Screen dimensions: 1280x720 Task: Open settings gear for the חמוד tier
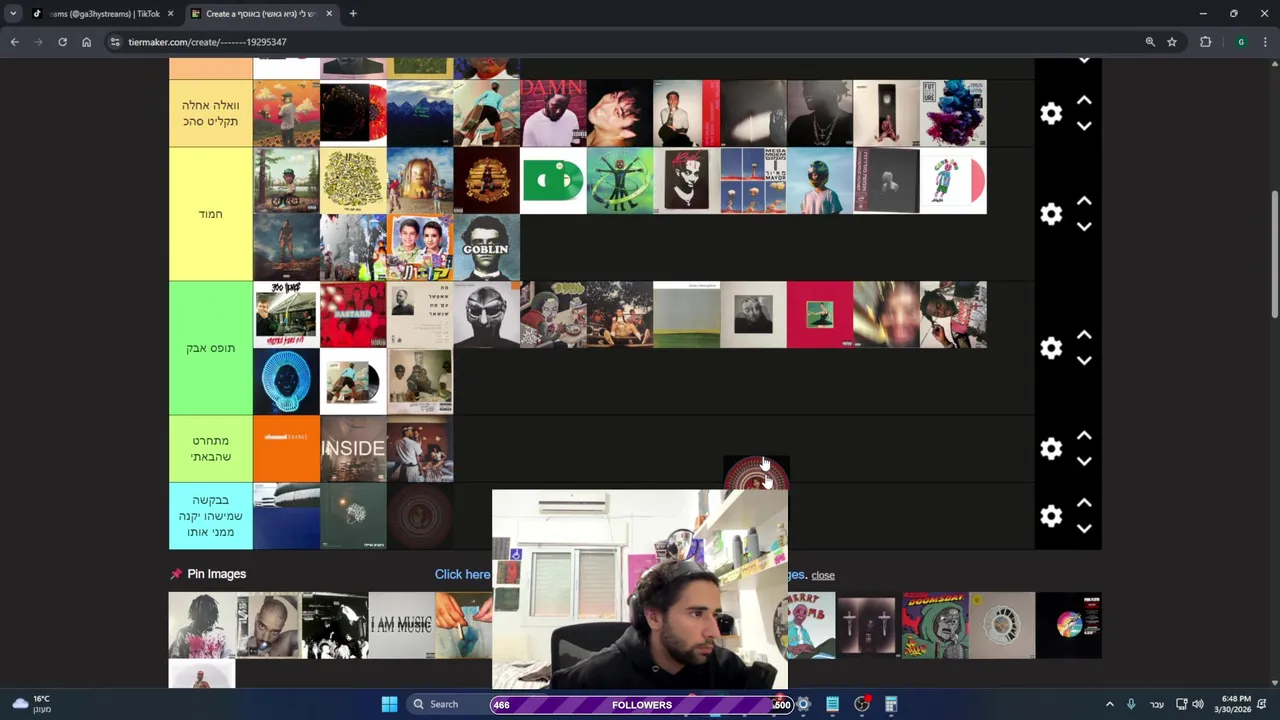[1051, 214]
